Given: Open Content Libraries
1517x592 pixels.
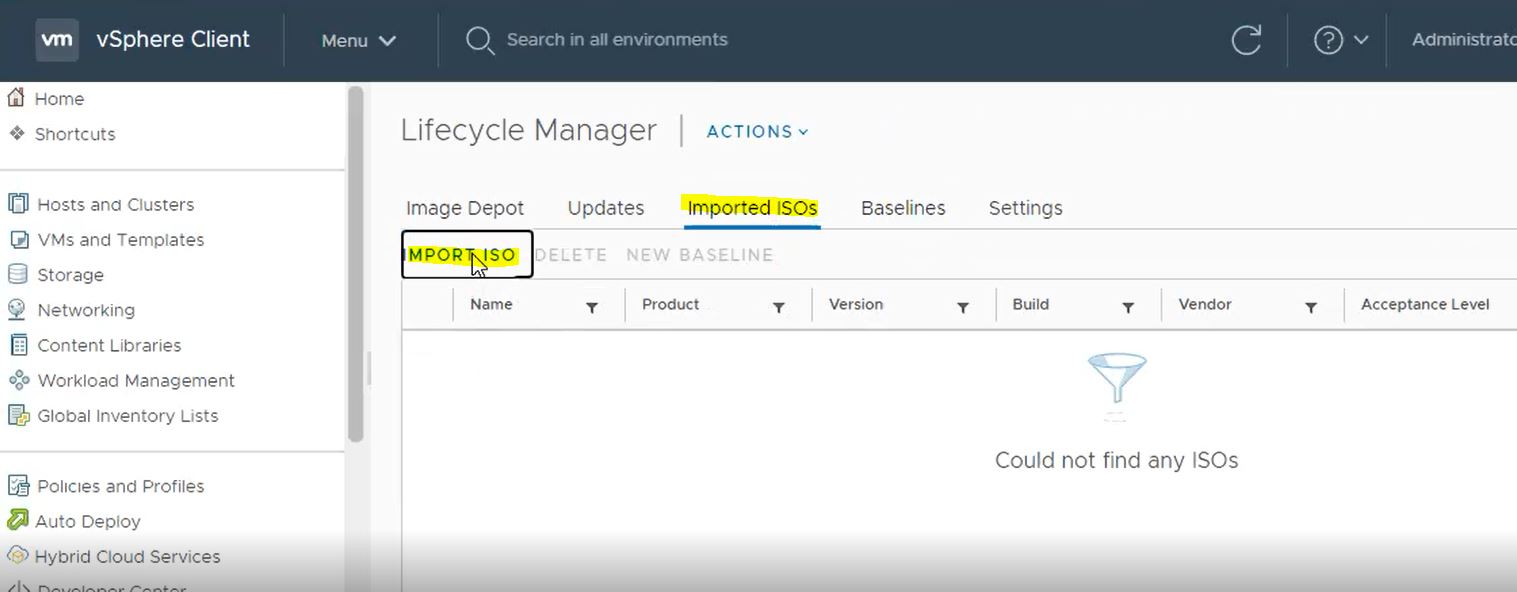Looking at the screenshot, I should pyautogui.click(x=109, y=345).
